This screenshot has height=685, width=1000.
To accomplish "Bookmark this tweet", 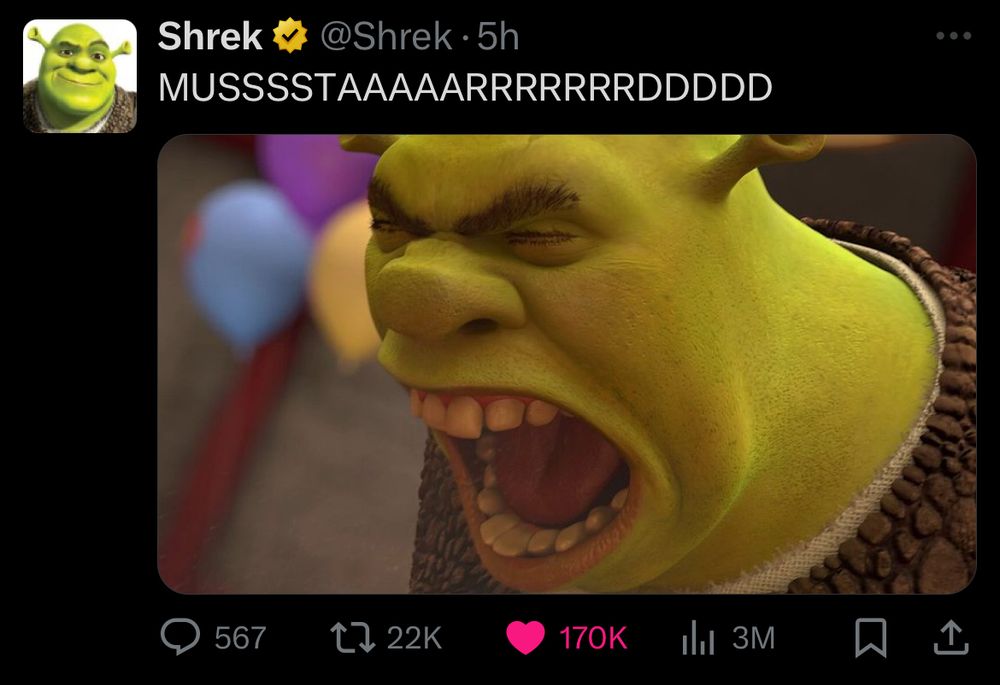I will (x=871, y=637).
